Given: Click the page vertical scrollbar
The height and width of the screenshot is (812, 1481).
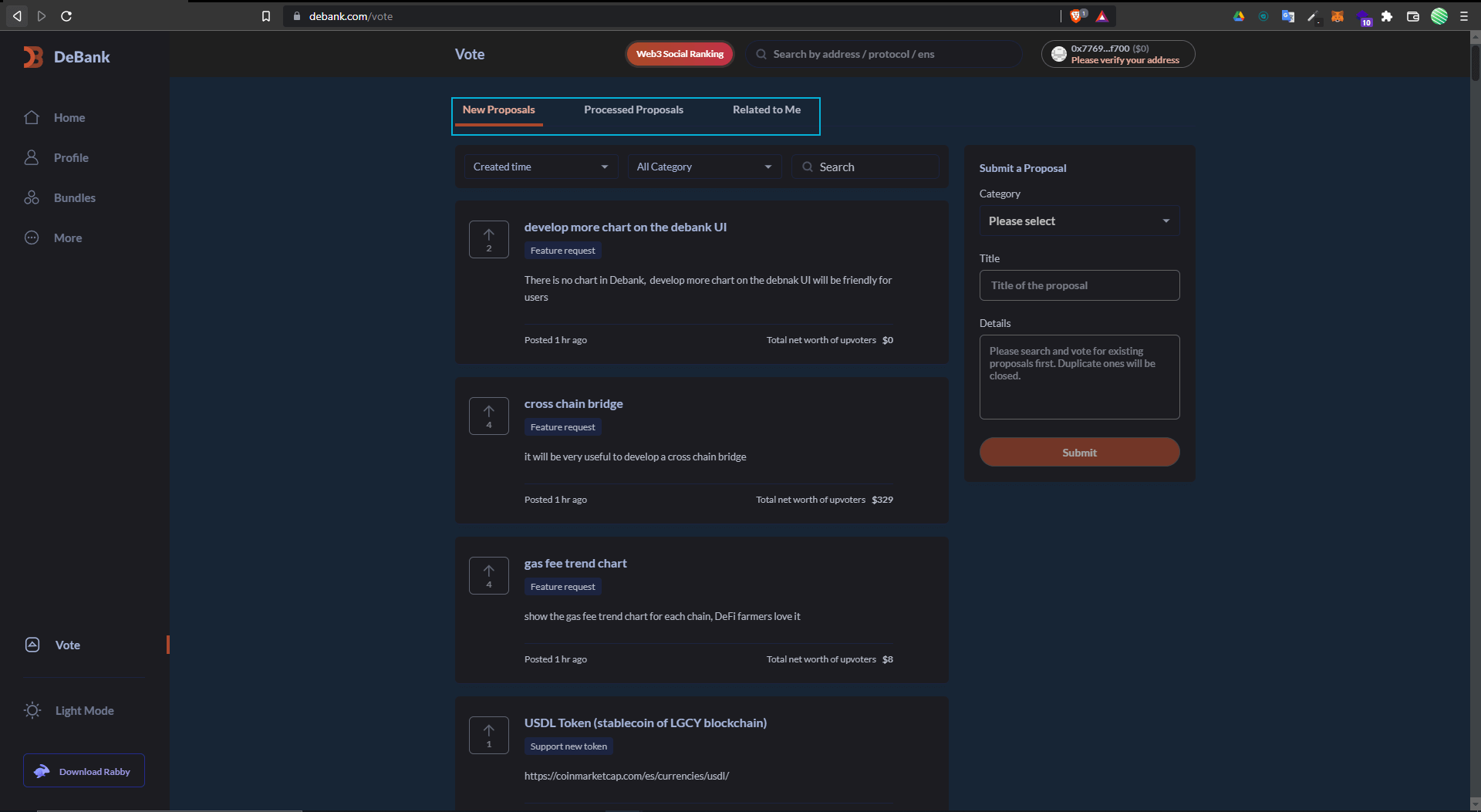Looking at the screenshot, I should (x=1475, y=62).
